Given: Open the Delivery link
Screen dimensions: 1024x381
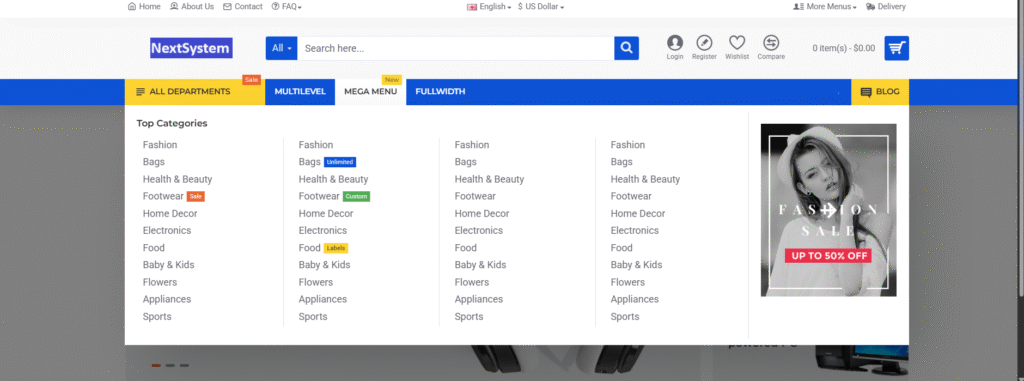Looking at the screenshot, I should coord(886,7).
